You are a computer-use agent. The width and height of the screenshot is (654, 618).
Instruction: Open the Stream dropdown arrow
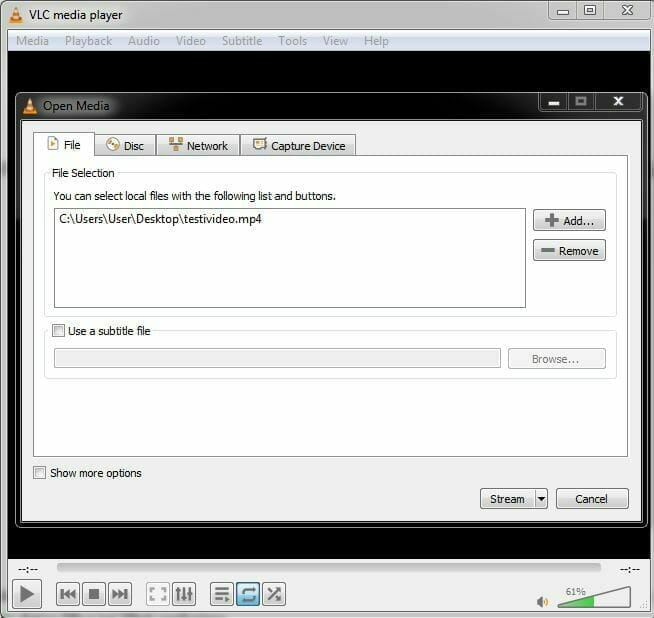click(x=541, y=499)
